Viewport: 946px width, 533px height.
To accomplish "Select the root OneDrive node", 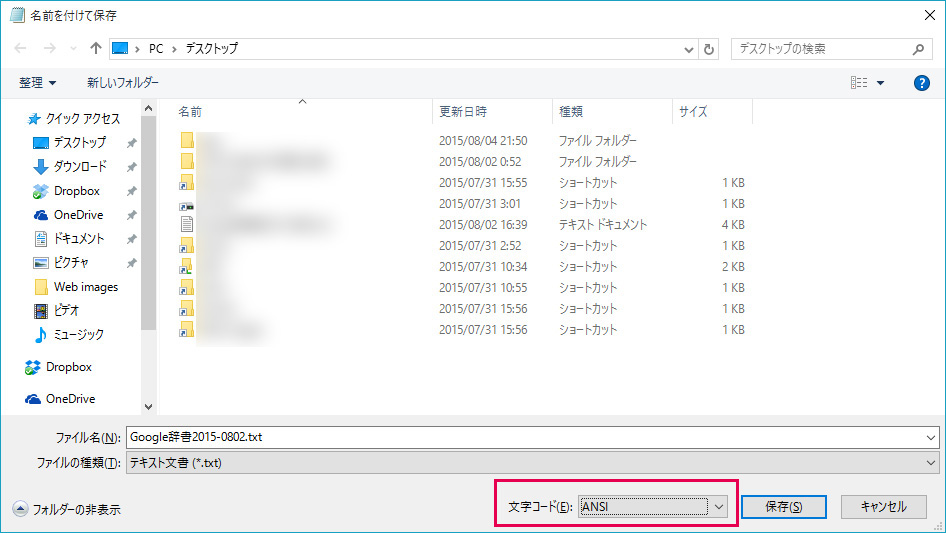I will click(x=60, y=399).
